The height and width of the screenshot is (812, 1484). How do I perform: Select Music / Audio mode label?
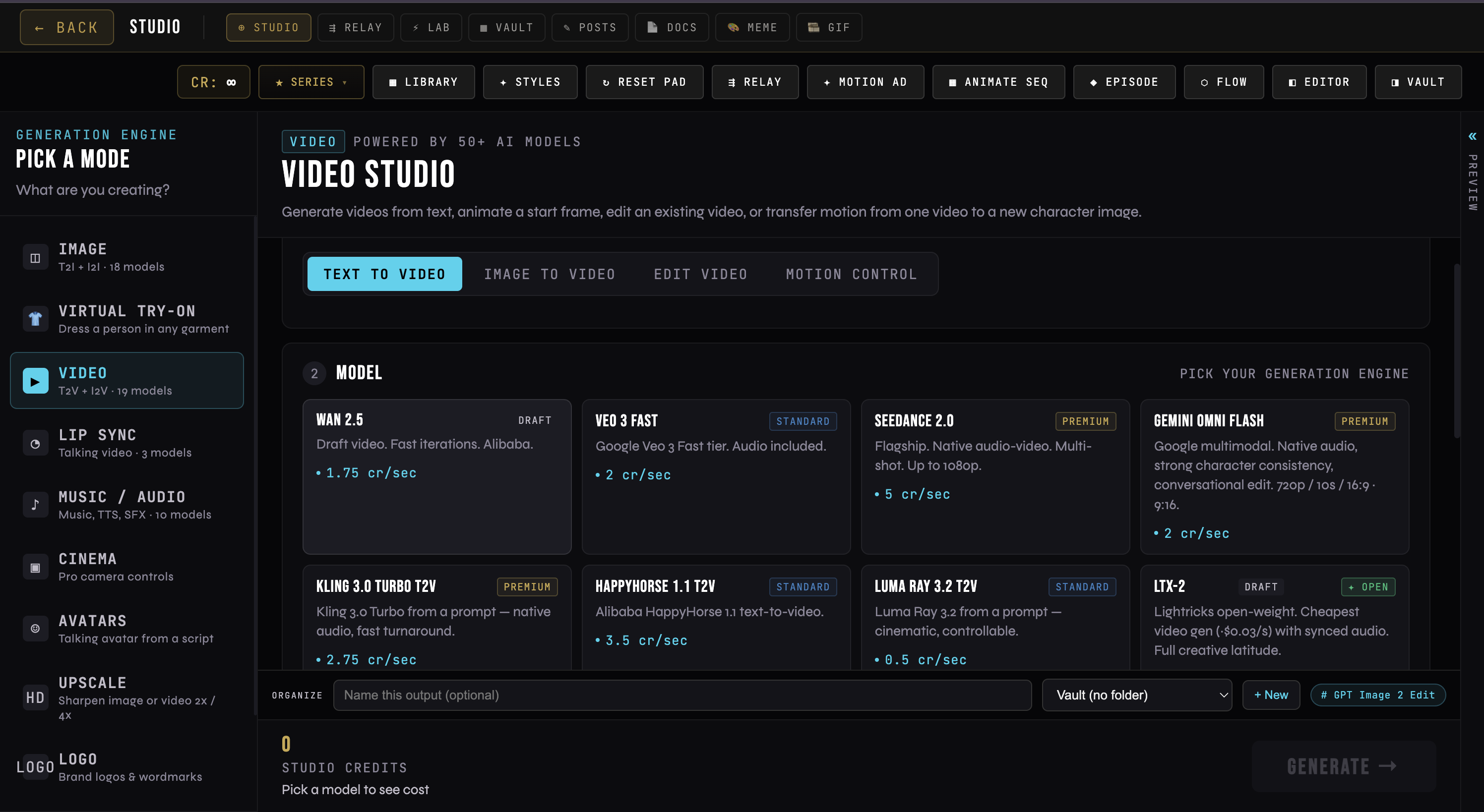[x=122, y=496]
